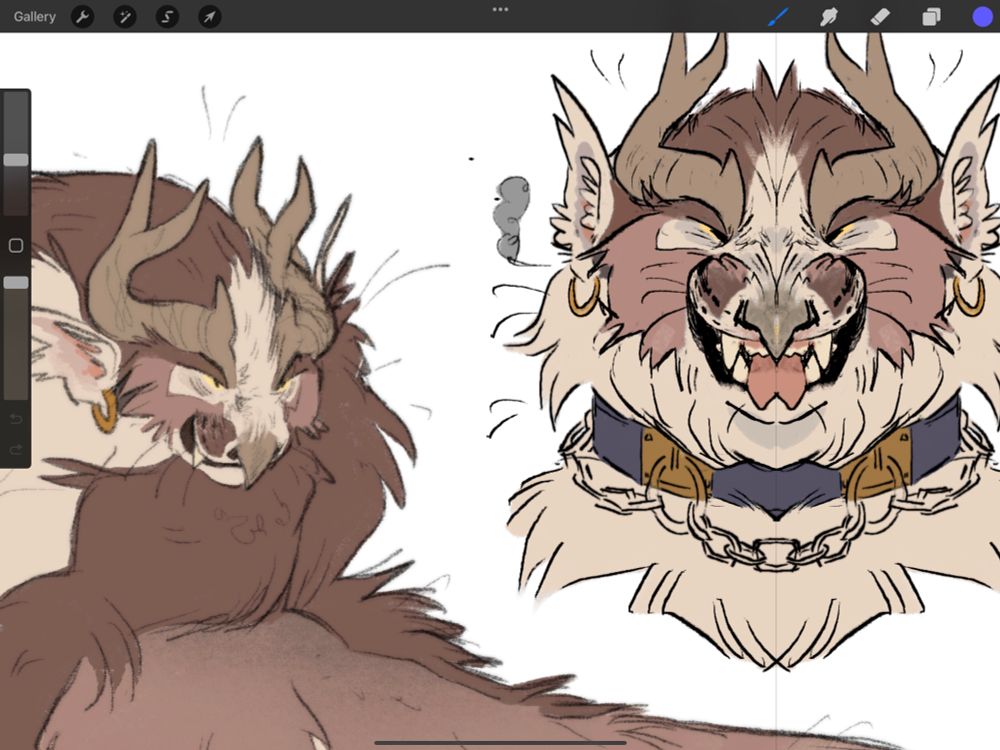Tap the redo arrow in the sidebar

(15, 450)
